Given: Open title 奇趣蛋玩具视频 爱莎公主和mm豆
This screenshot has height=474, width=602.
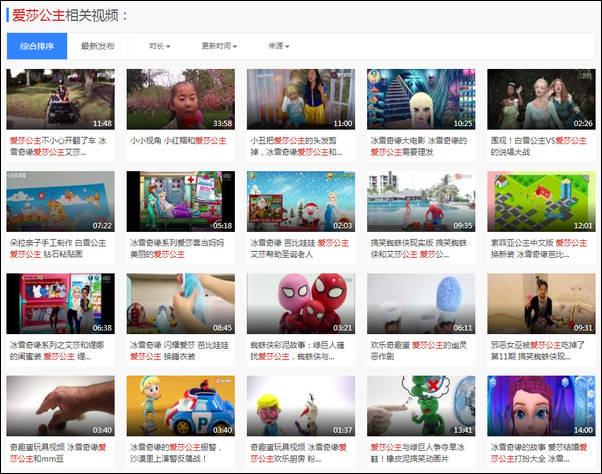Looking at the screenshot, I should click(58, 453).
